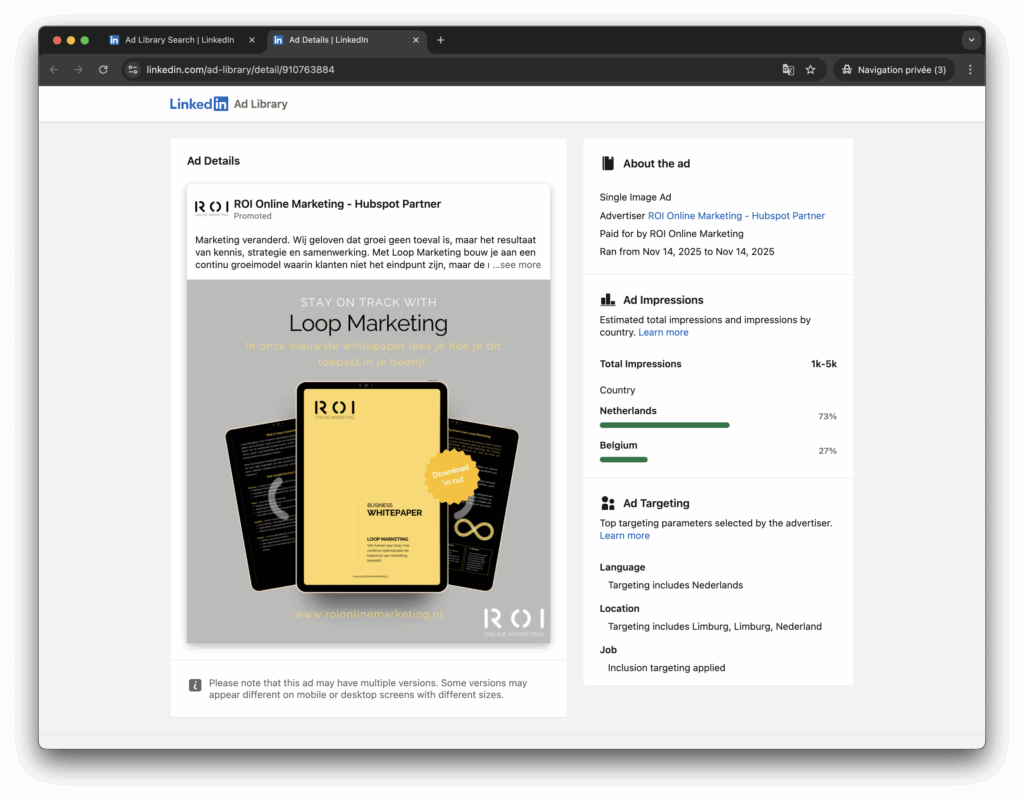
Task: Click the Ad Impressions bar chart icon
Action: click(x=607, y=299)
